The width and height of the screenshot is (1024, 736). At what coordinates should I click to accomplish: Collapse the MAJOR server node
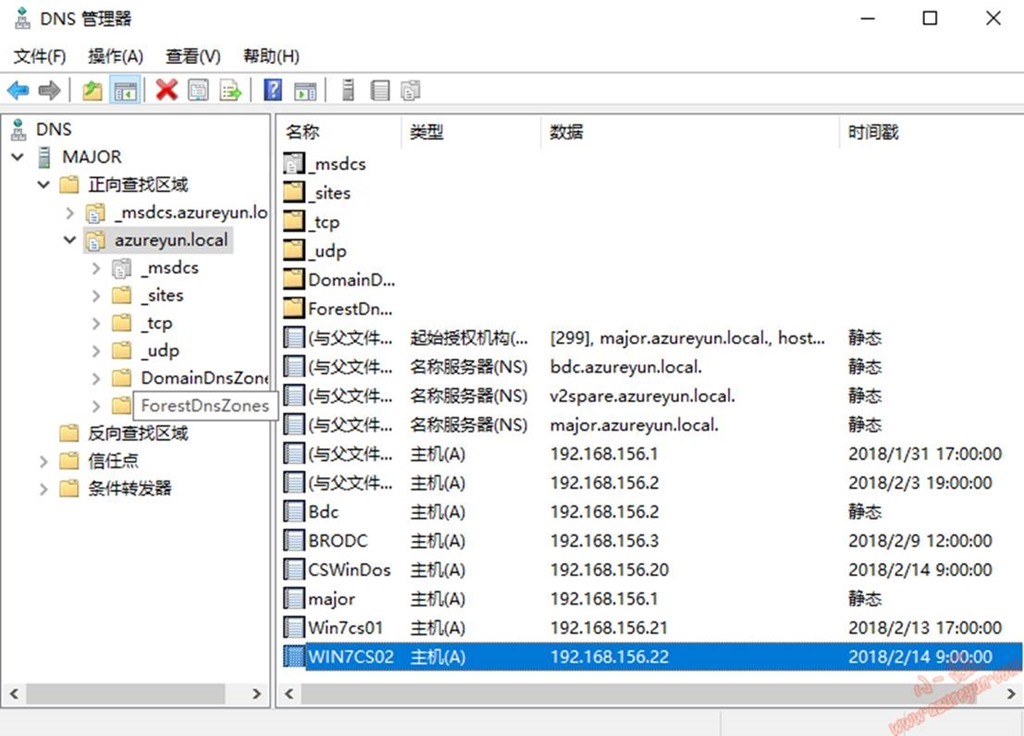coord(18,157)
